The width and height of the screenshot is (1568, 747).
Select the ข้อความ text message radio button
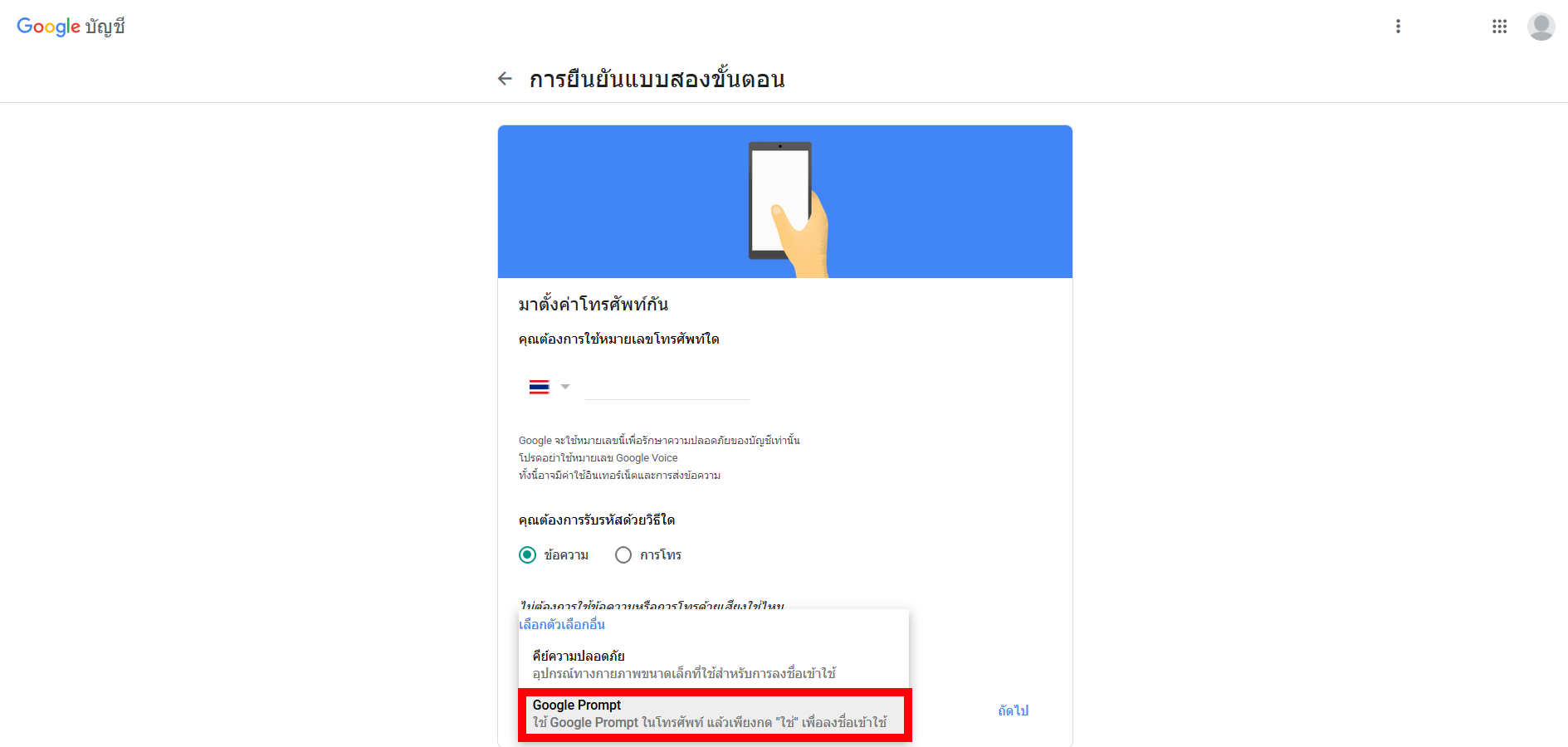(527, 554)
